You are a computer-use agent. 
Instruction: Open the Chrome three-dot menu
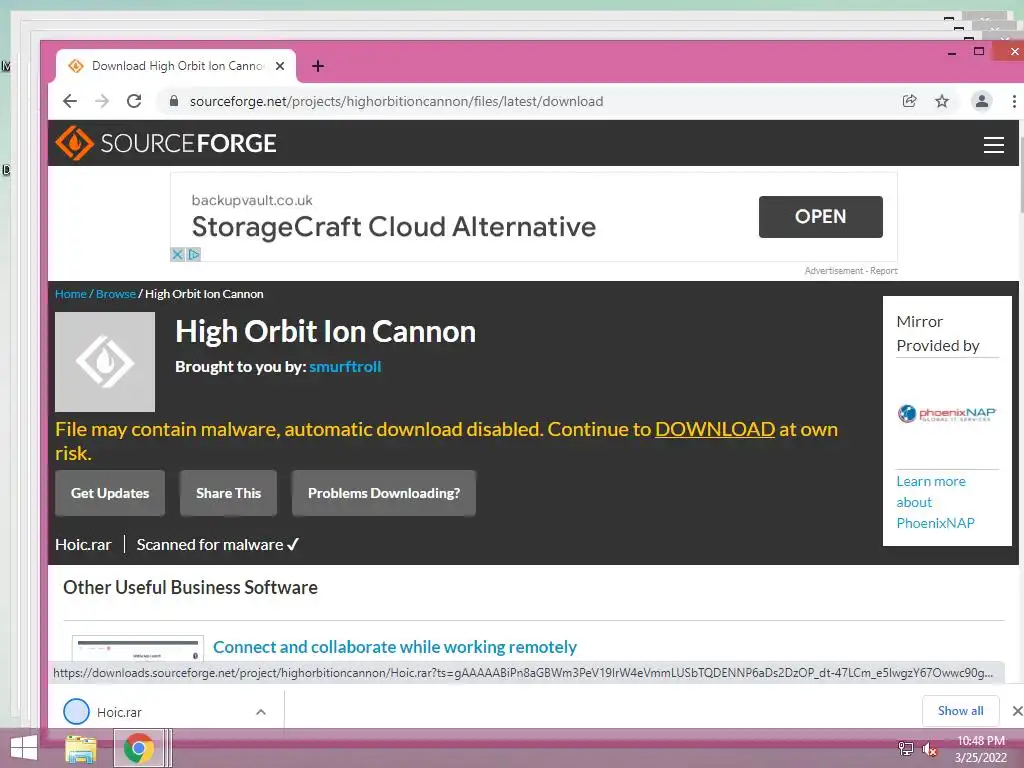1014,101
